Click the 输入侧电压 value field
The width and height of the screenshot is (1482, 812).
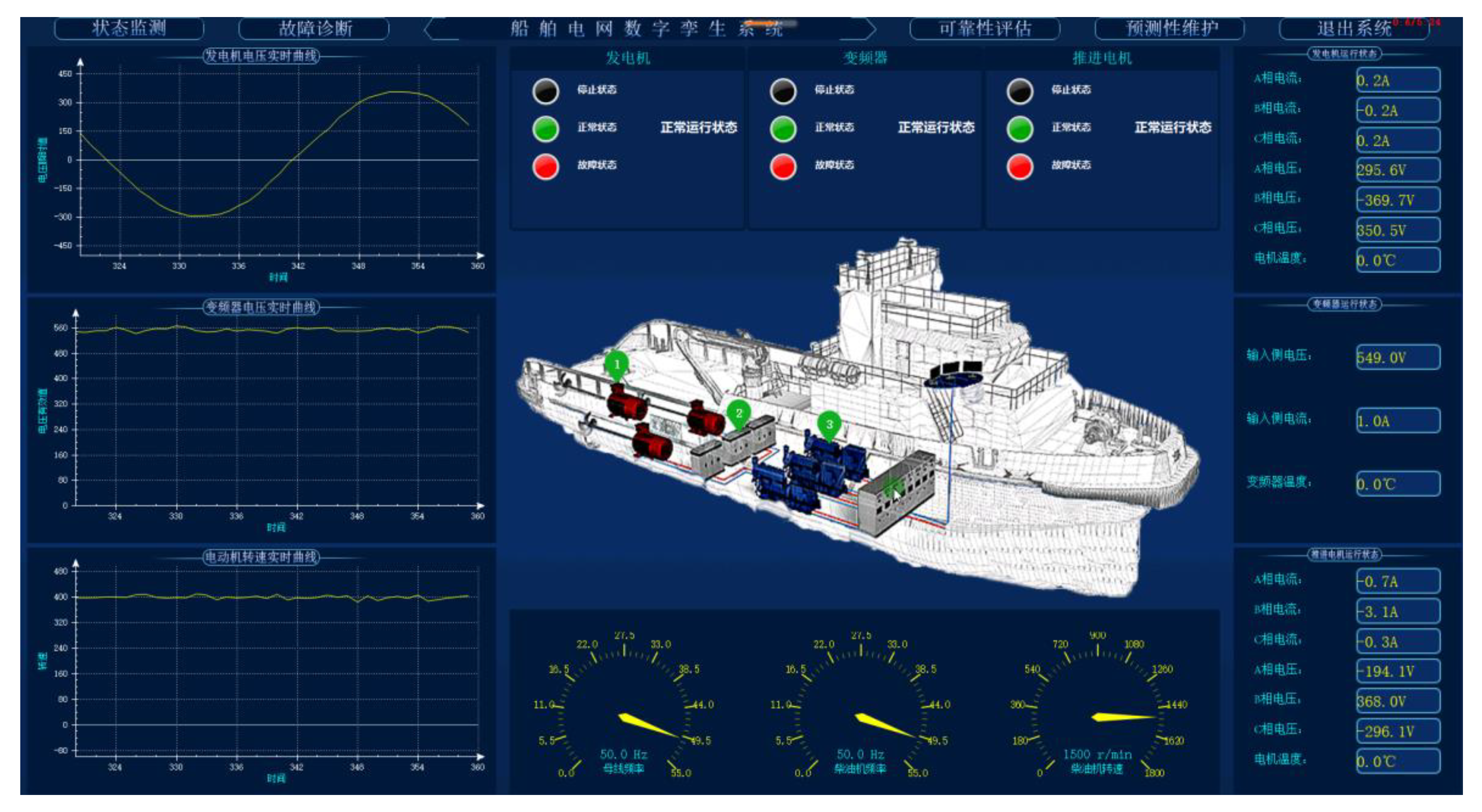(1398, 357)
